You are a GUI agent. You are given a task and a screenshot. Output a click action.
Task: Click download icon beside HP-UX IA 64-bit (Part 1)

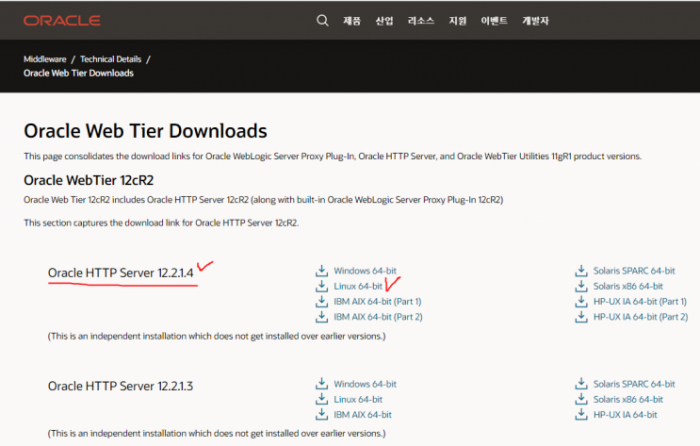tap(581, 301)
